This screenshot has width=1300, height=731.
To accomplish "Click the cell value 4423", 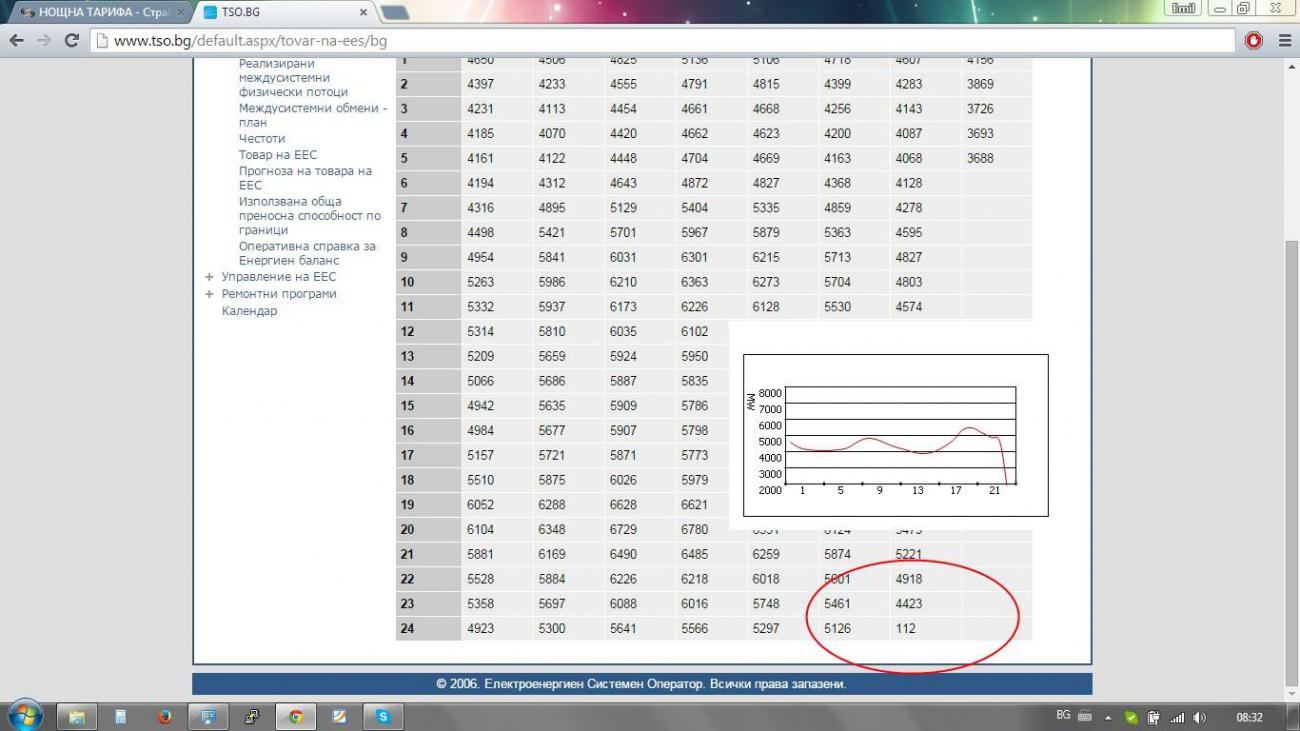I will click(x=909, y=604).
